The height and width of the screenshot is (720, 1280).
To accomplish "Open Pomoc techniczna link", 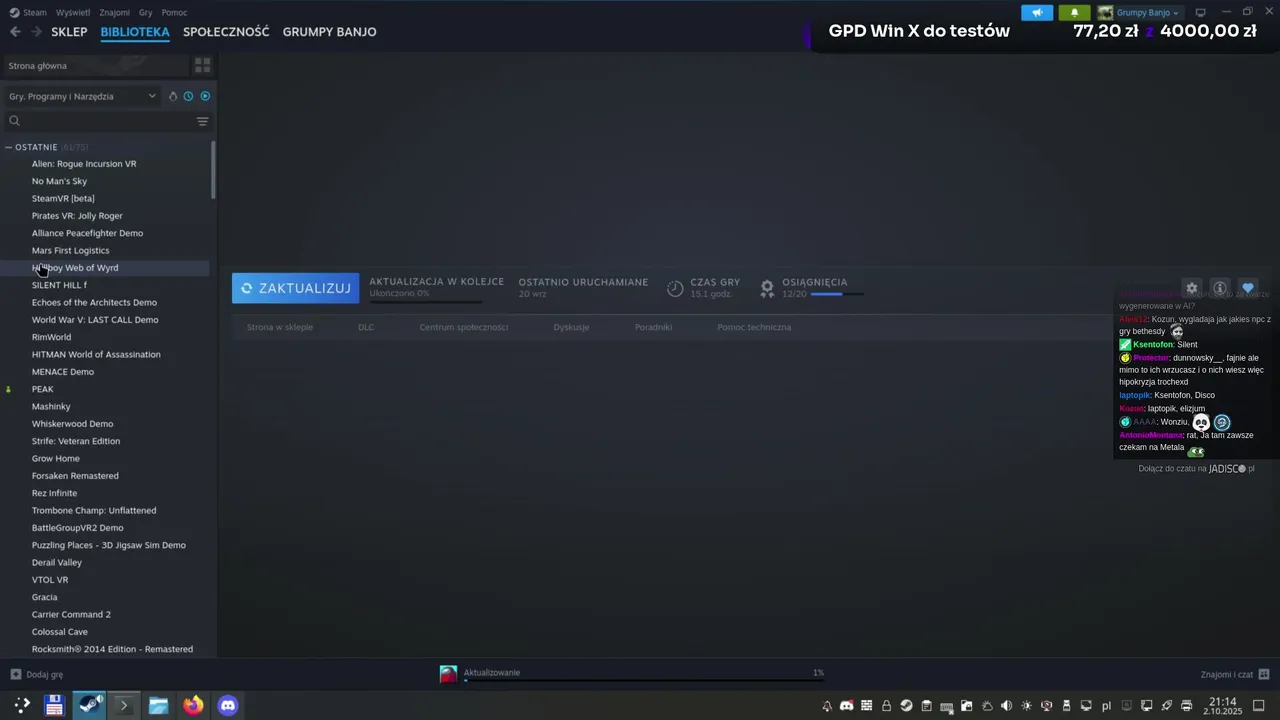I will [x=754, y=327].
